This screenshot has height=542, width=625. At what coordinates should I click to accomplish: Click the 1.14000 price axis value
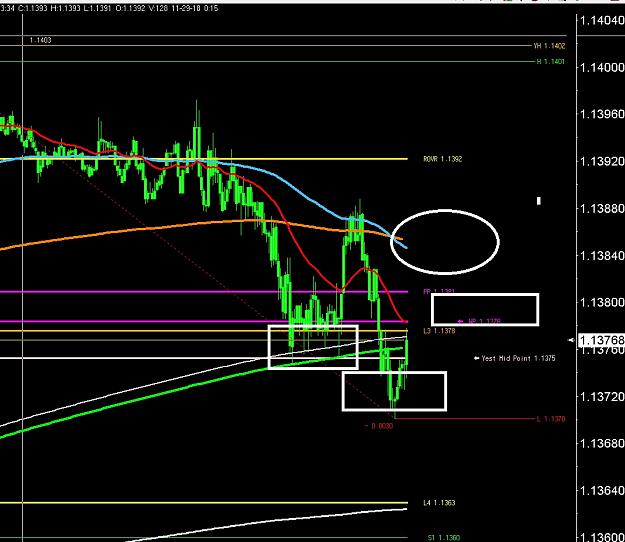click(601, 68)
